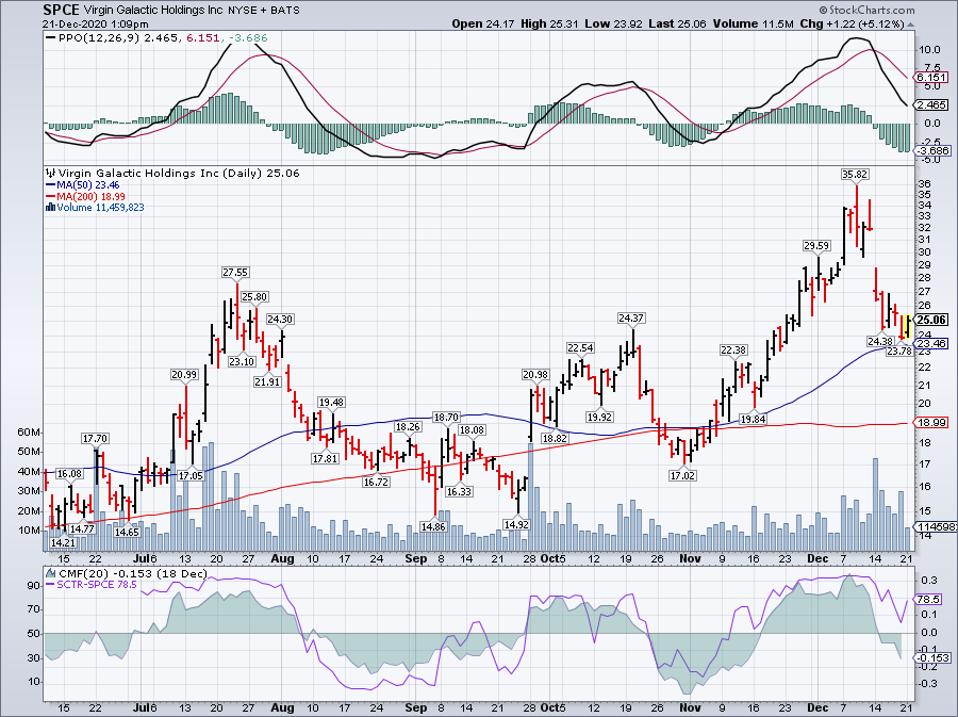This screenshot has height=717, width=958.
Task: Click the 17.05 price label
Action: click(190, 475)
